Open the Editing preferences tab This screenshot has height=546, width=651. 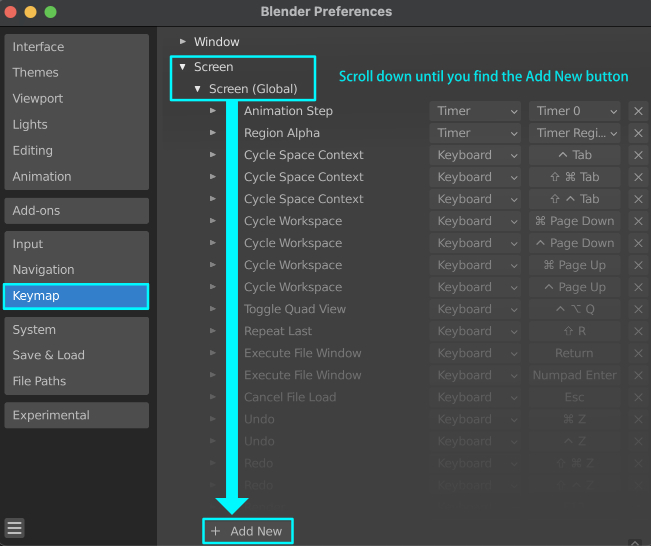[x=76, y=151]
